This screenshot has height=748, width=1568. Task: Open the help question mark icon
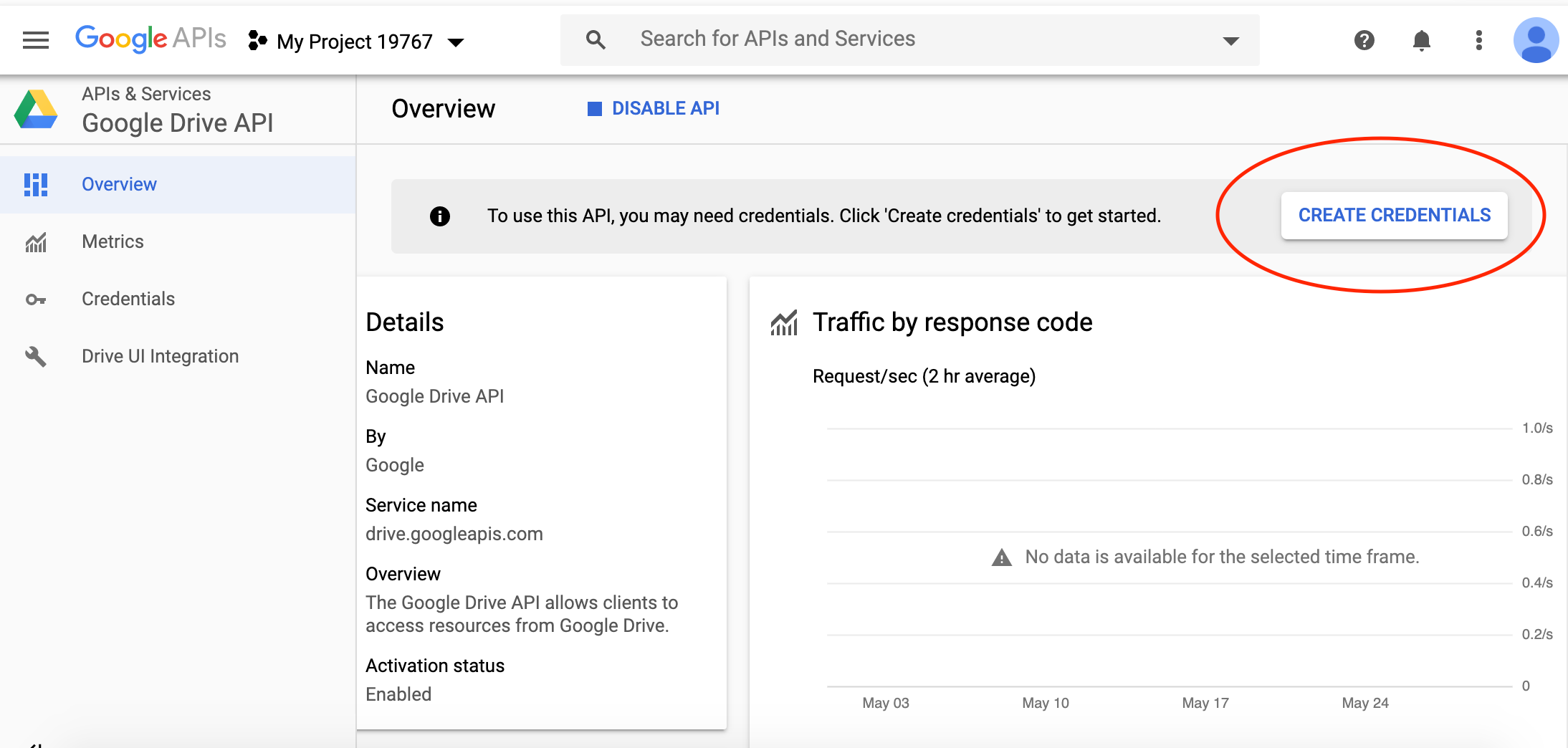[1364, 40]
